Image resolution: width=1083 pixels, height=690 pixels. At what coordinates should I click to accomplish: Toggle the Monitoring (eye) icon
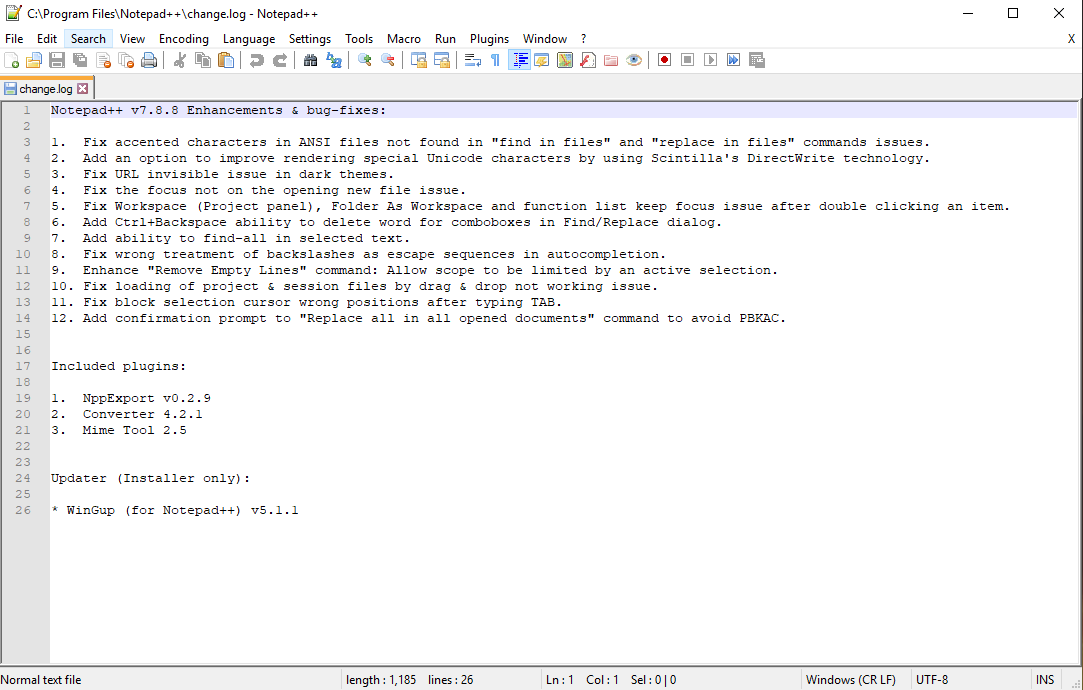(x=634, y=60)
